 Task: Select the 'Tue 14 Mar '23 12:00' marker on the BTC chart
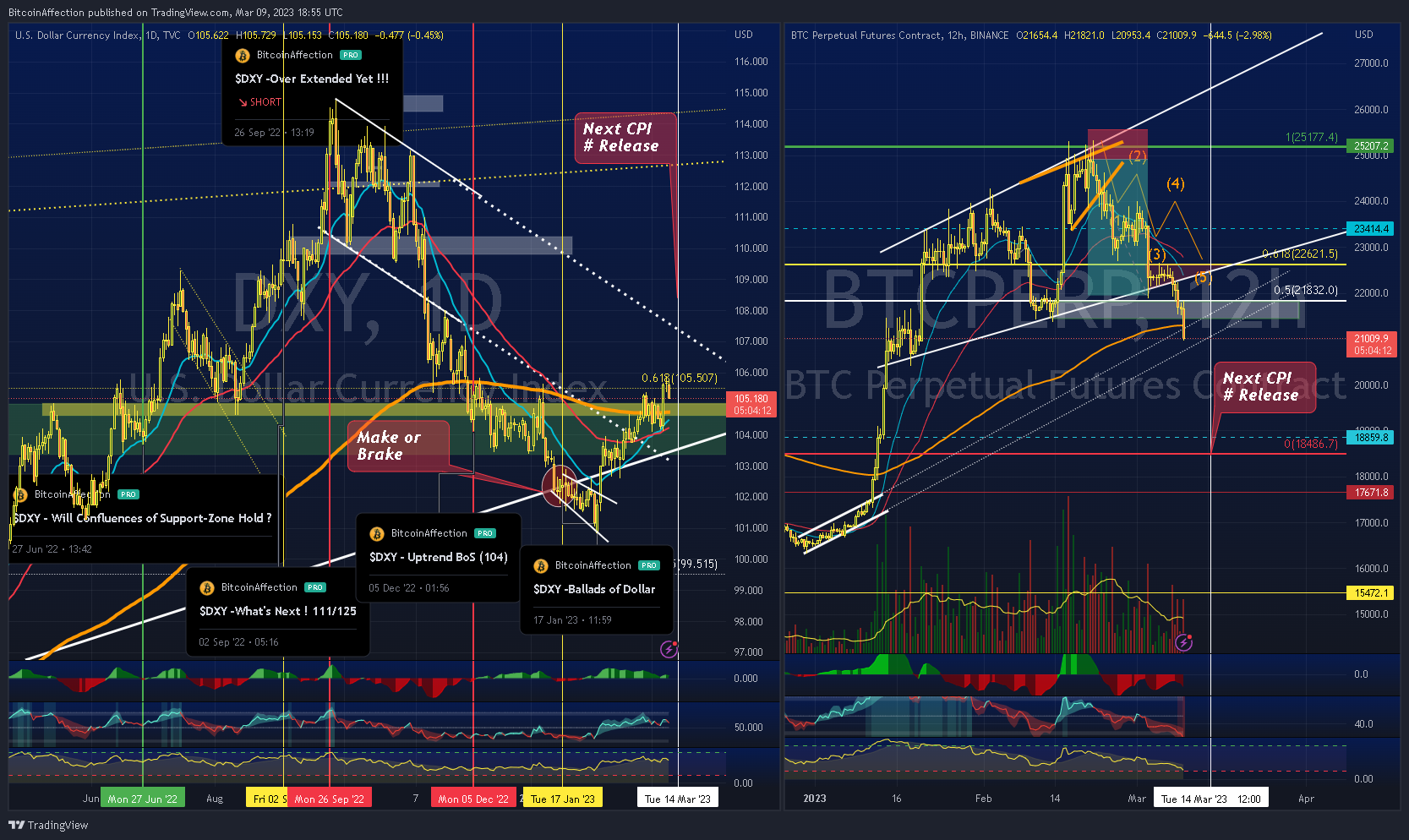pyautogui.click(x=1211, y=799)
